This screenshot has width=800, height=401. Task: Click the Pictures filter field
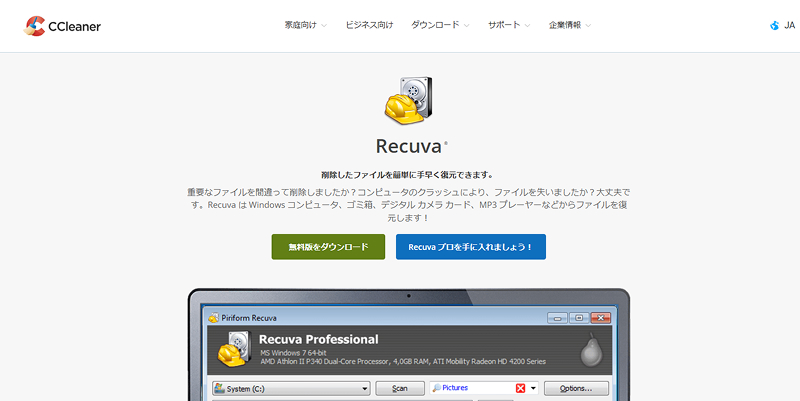[484, 388]
